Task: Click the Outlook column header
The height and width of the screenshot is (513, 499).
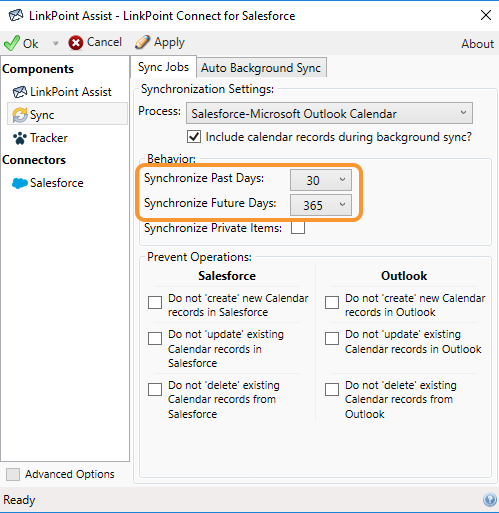Action: 404,276
